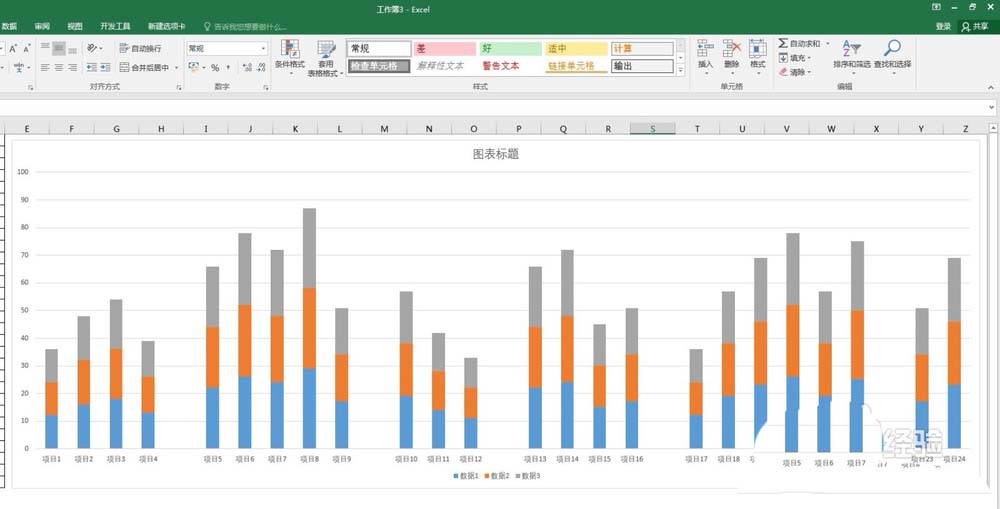The image size is (1000, 509).
Task: Open Find and Select (查找和选择)
Action: tap(892, 55)
